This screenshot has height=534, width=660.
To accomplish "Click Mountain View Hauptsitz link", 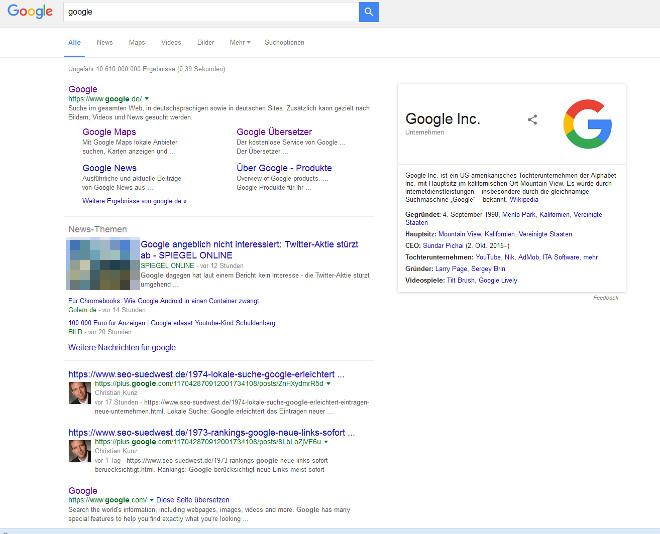I will coord(460,234).
